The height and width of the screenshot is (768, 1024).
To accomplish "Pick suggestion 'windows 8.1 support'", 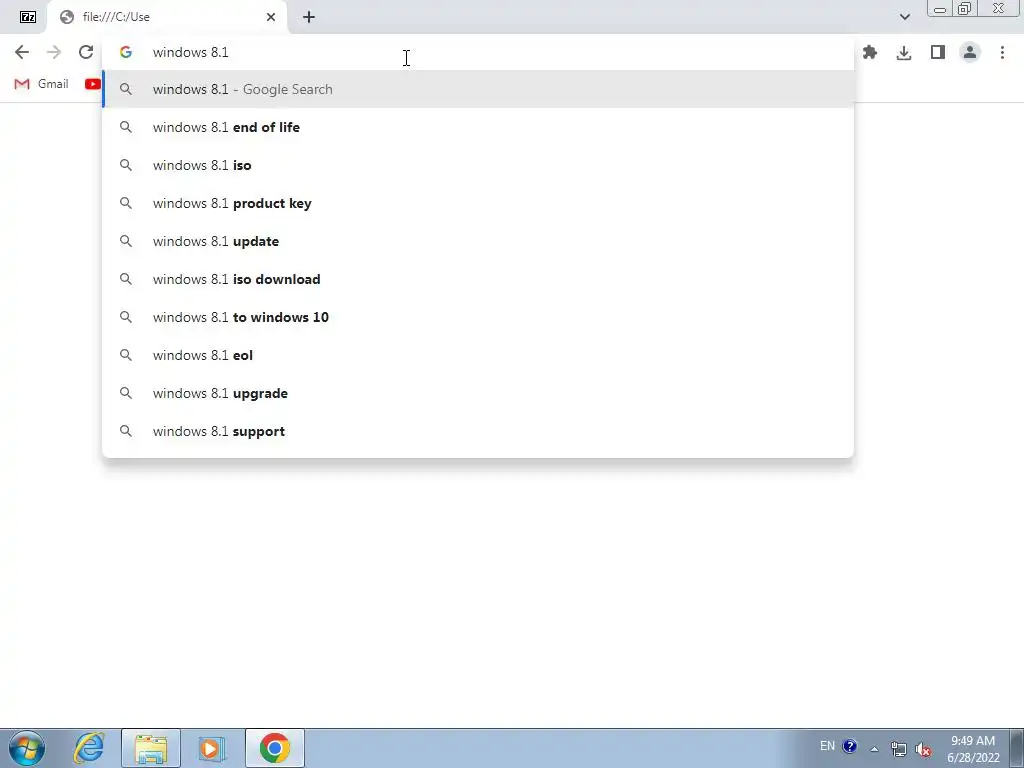I will click(x=478, y=431).
